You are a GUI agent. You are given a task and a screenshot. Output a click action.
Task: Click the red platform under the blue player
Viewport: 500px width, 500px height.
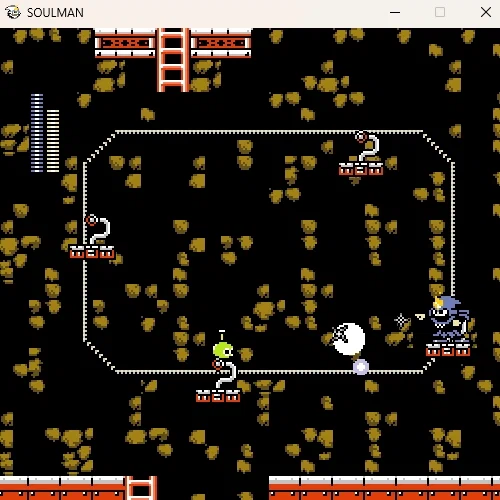(x=448, y=350)
